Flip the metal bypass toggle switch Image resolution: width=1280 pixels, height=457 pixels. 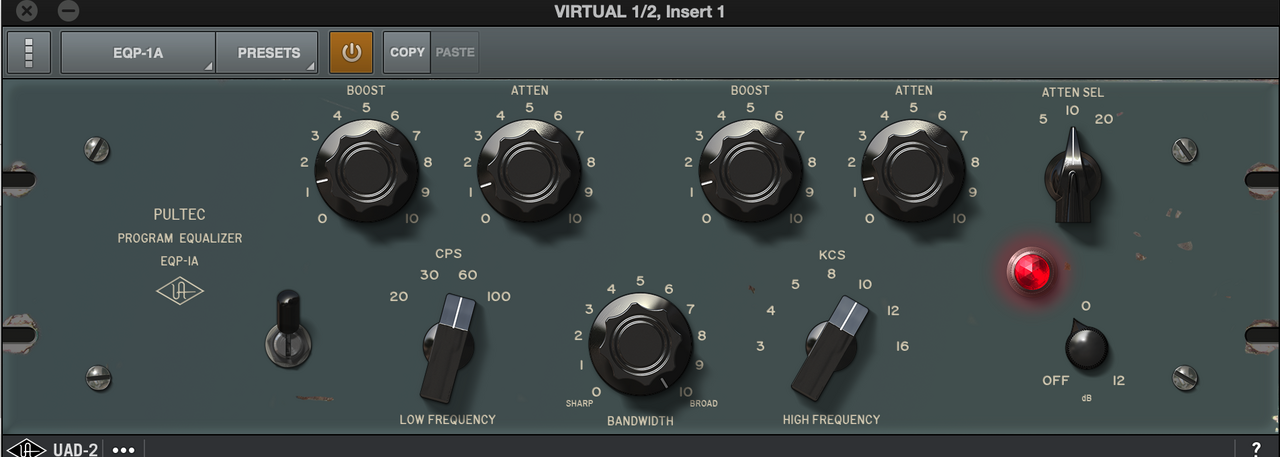pyautogui.click(x=288, y=330)
